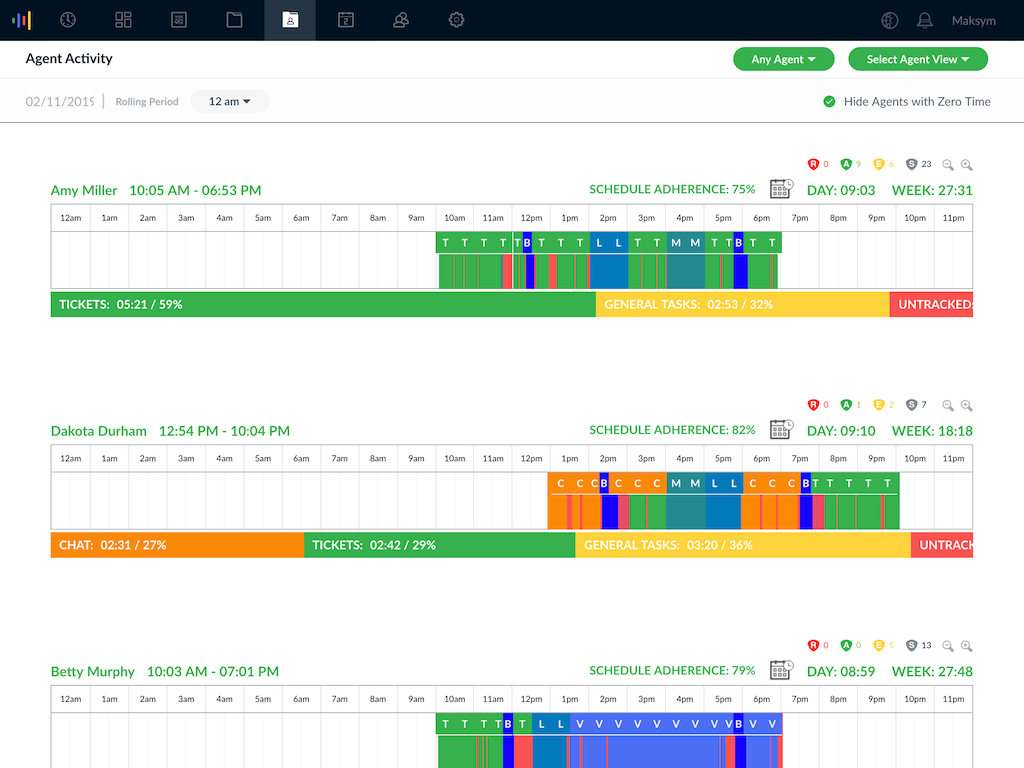1024x768 pixels.
Task: Click the Amy Miller agent name link
Action: (x=84, y=190)
